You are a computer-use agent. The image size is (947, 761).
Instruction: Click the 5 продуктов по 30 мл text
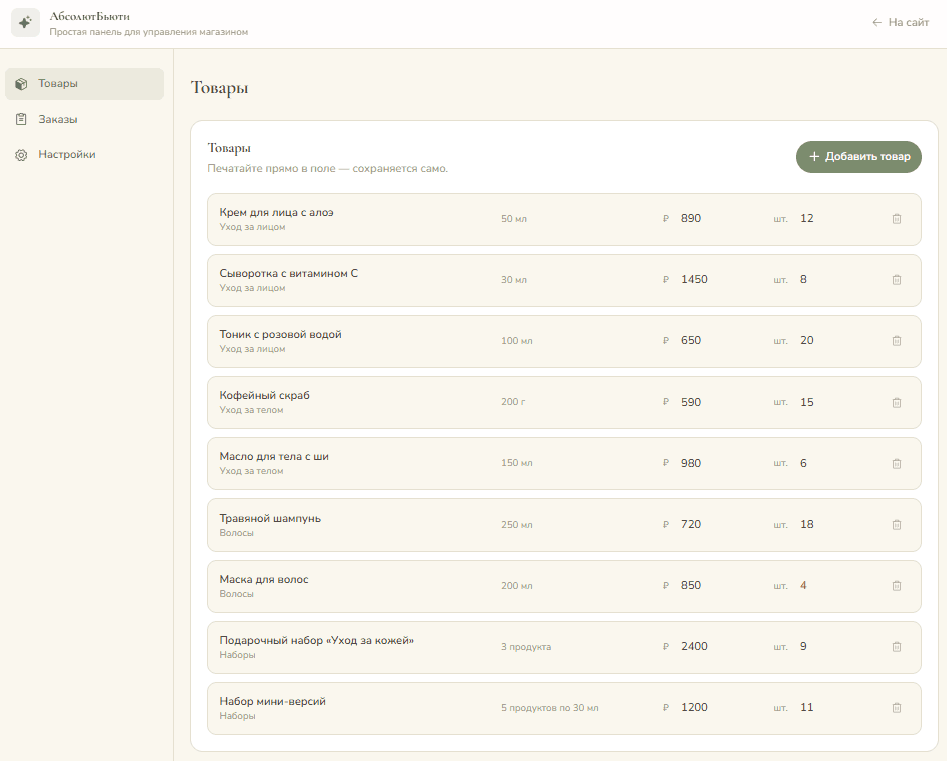[x=550, y=708]
